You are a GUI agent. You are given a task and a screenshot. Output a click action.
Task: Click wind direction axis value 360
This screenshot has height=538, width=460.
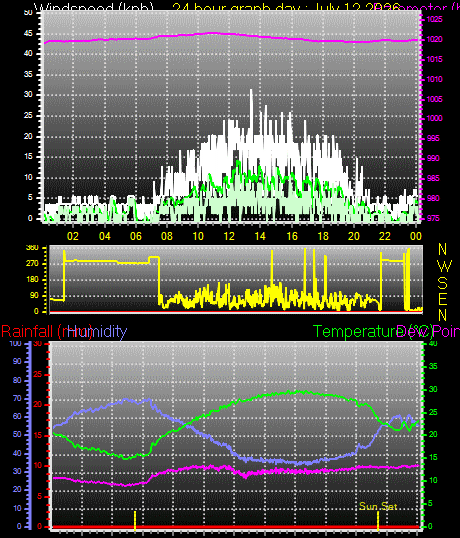coord(32,248)
